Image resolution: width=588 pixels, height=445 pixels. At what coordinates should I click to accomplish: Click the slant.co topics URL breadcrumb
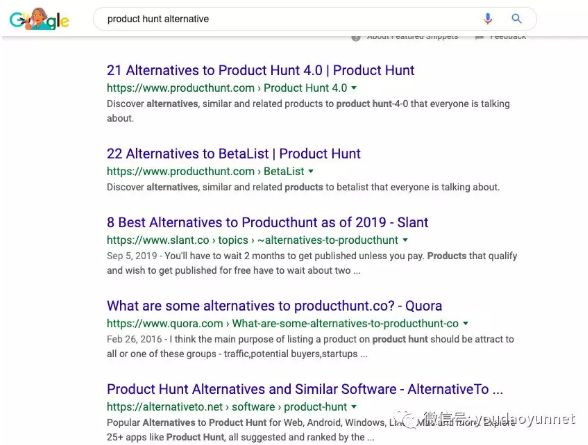click(x=252, y=240)
